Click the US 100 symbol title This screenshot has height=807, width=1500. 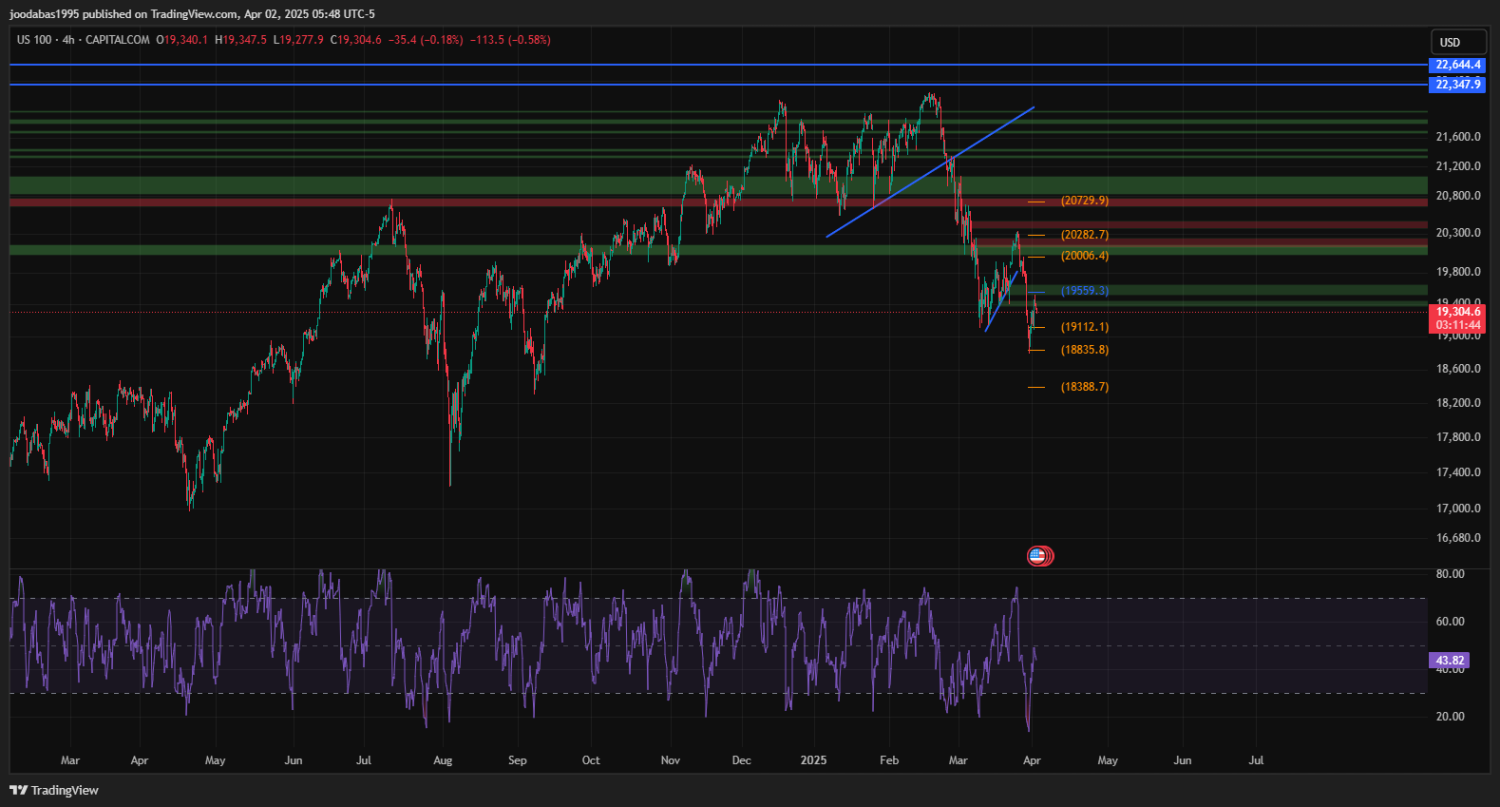[36, 40]
